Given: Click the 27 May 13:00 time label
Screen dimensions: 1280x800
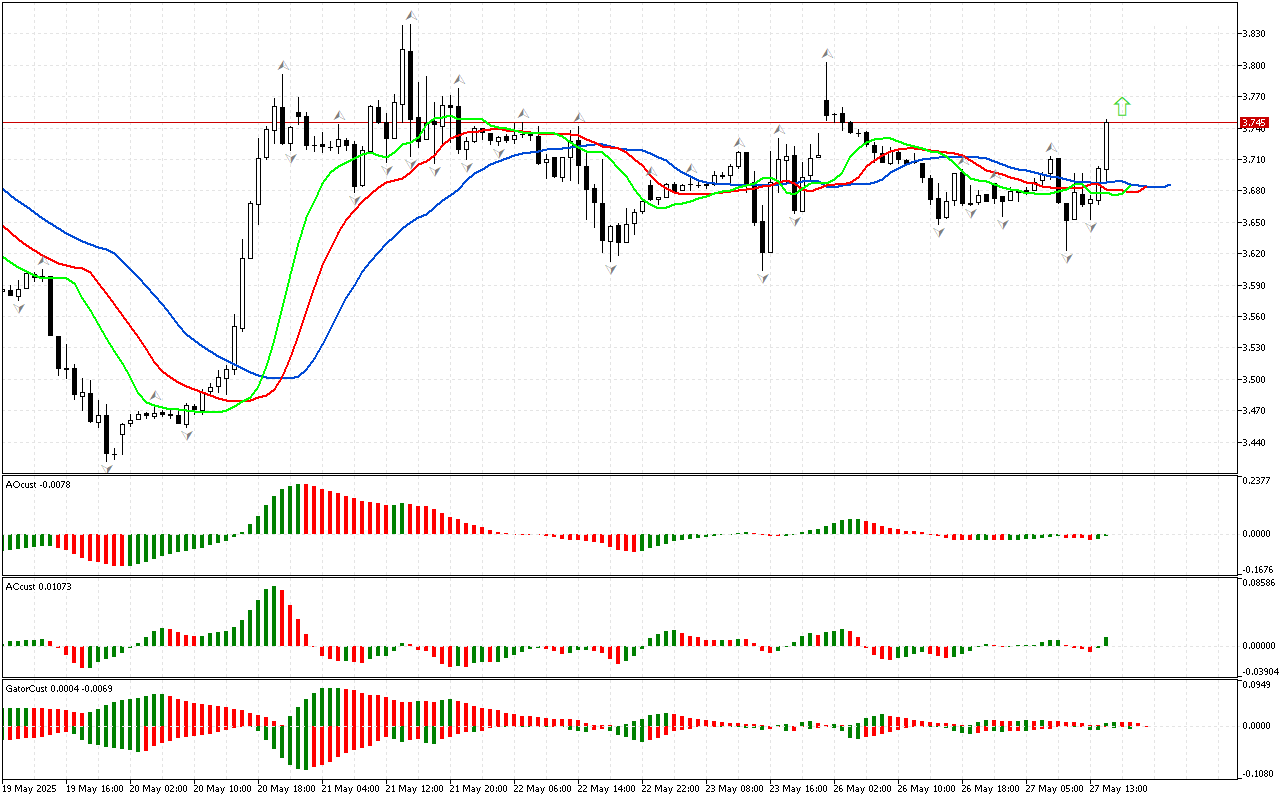Looking at the screenshot, I should 1118,788.
